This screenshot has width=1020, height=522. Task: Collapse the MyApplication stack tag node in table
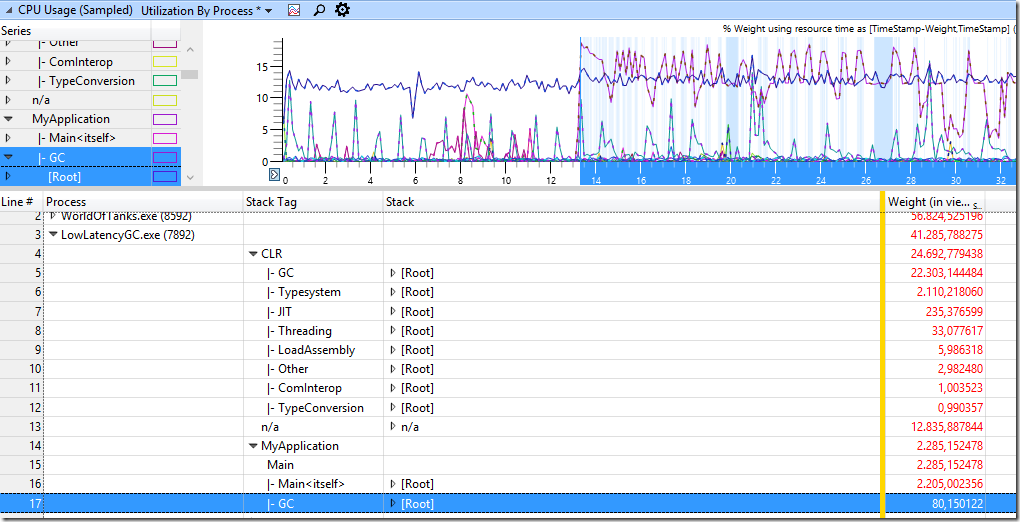(x=253, y=446)
